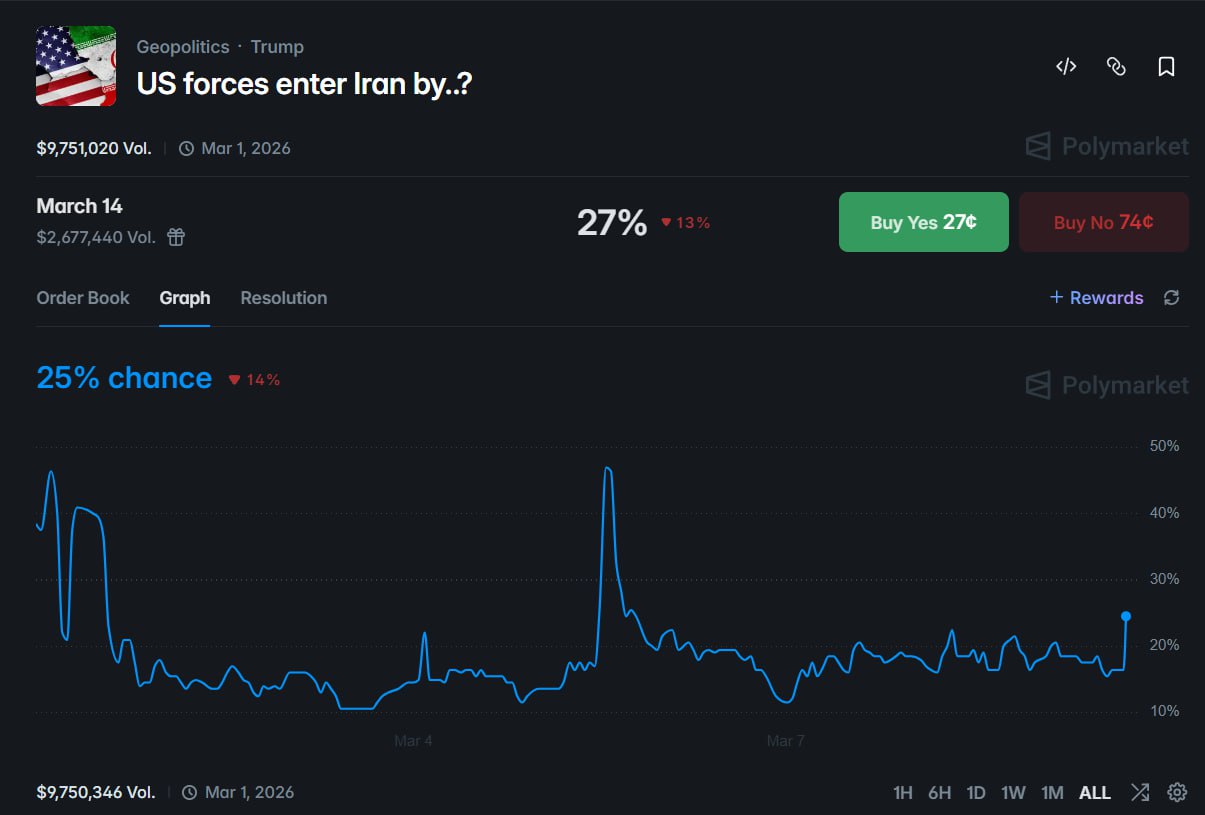
Task: Open the embed code icon
Action: tap(1066, 66)
